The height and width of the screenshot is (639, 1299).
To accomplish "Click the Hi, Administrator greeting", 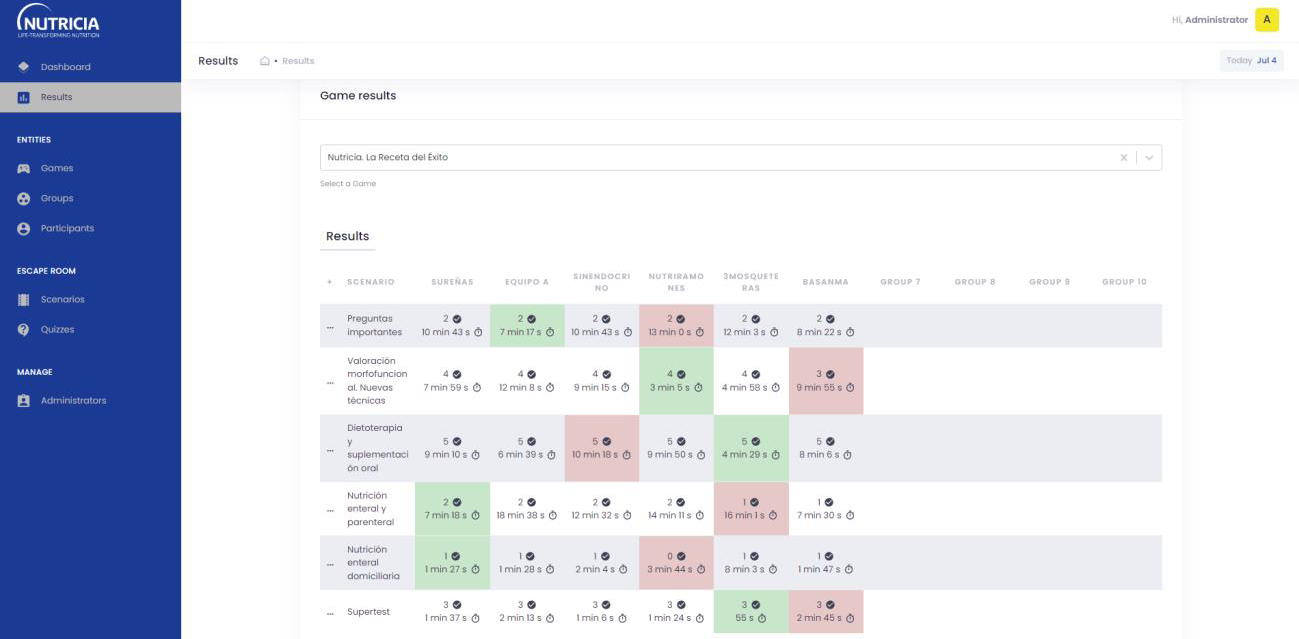I will click(1210, 20).
